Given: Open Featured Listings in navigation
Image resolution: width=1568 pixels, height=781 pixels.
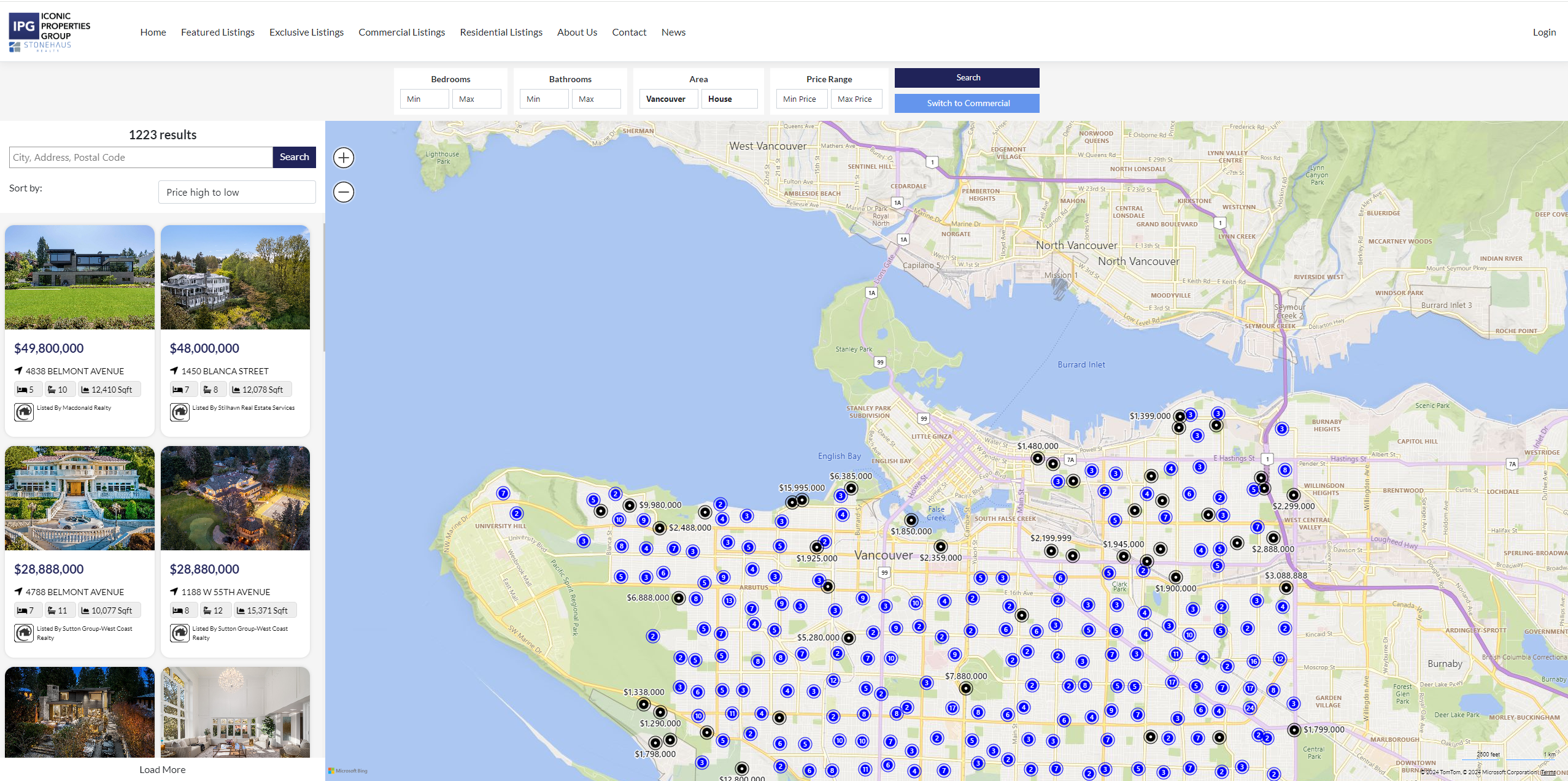Looking at the screenshot, I should [x=218, y=32].
